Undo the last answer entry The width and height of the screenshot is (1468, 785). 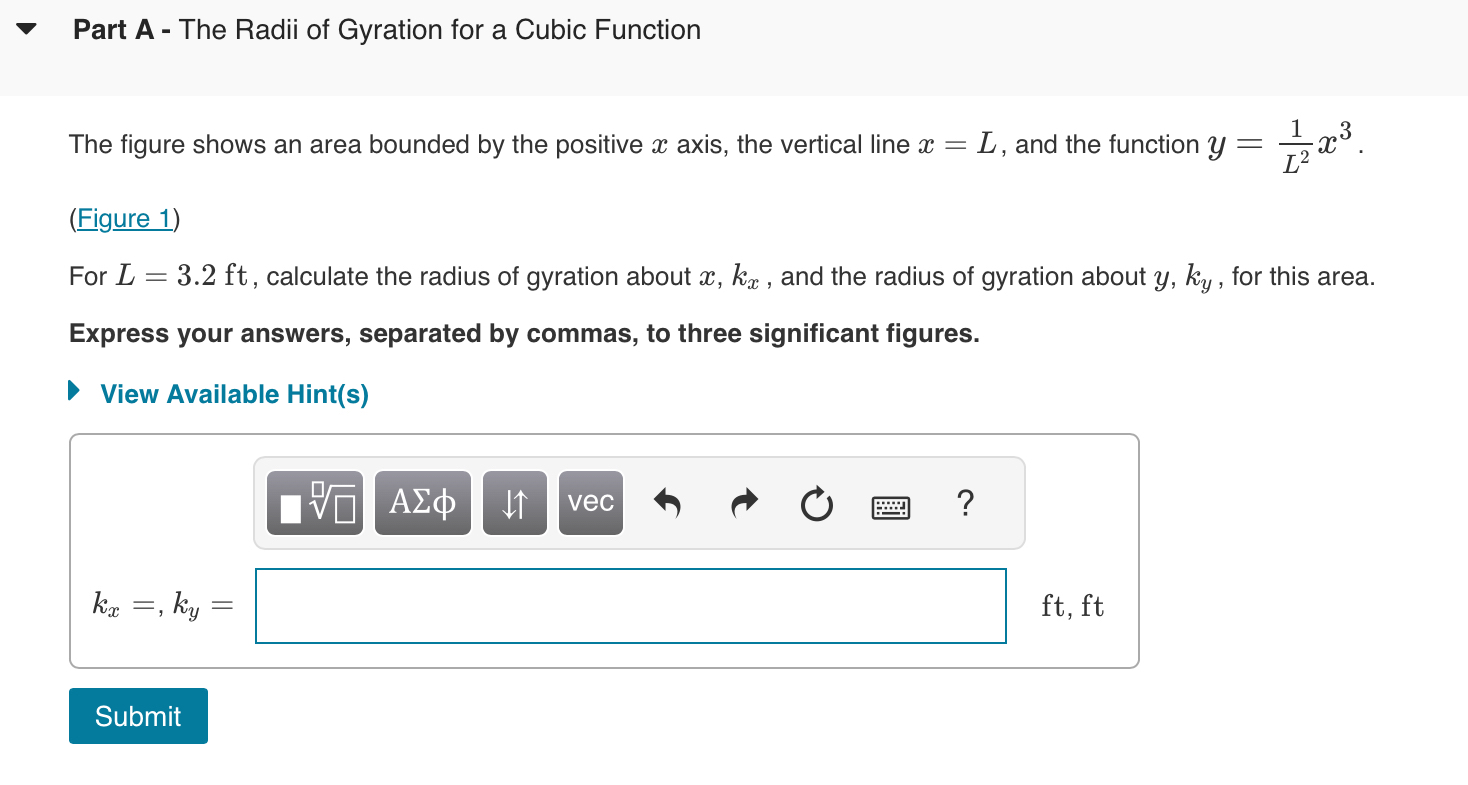pyautogui.click(x=668, y=504)
